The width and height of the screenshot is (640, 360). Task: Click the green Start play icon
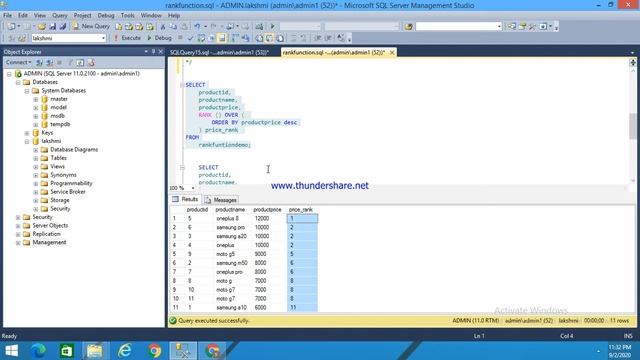273,27
